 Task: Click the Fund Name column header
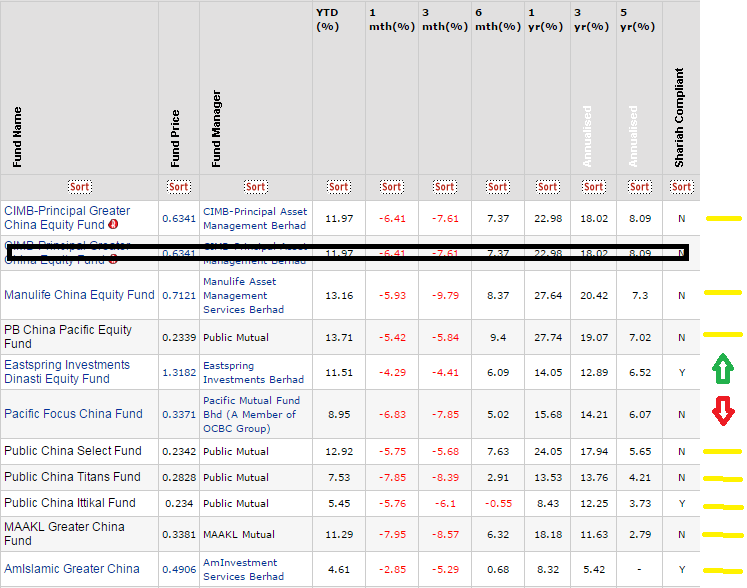pyautogui.click(x=17, y=137)
